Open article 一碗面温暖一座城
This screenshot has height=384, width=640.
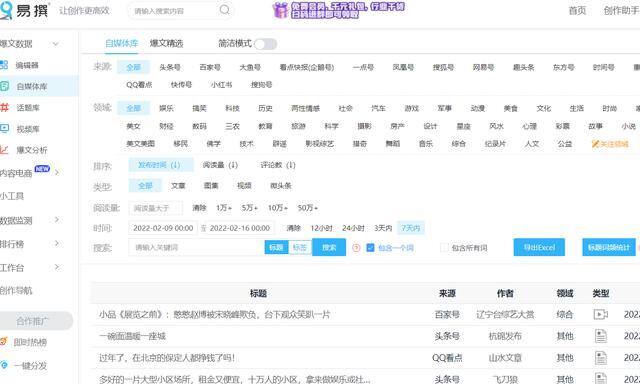[132, 336]
